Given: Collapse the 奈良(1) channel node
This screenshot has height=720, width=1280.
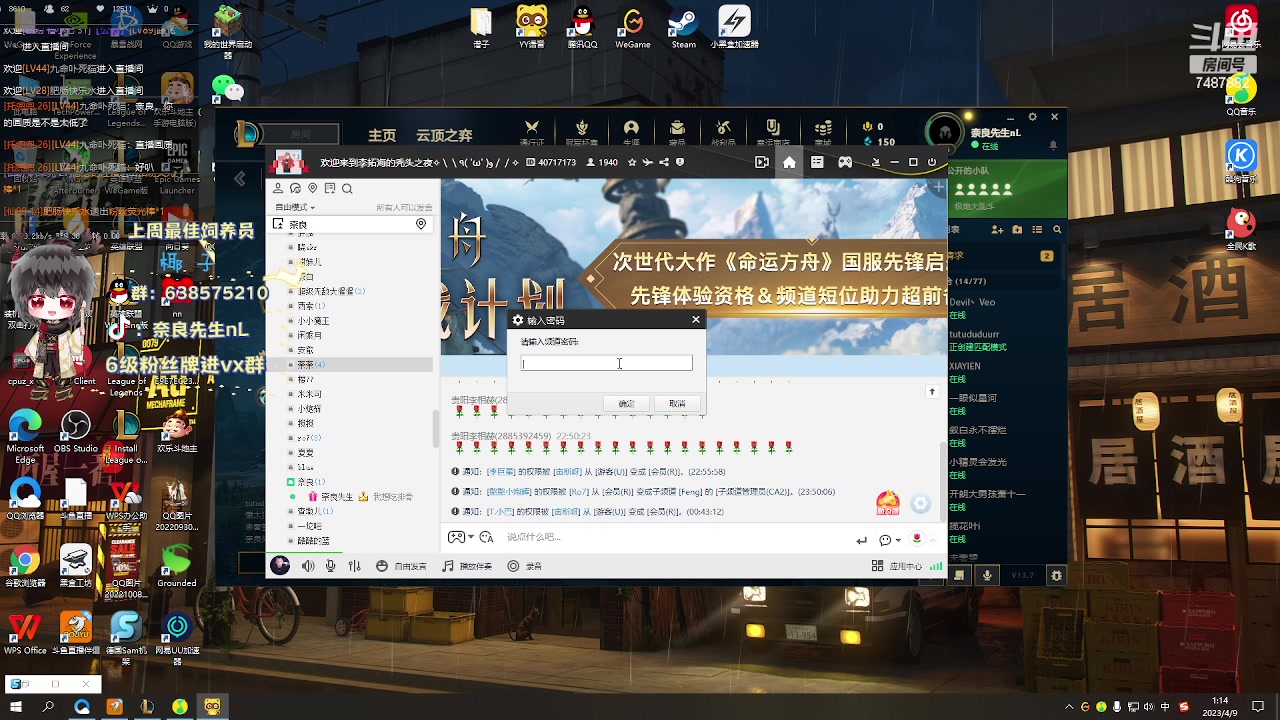Looking at the screenshot, I should pos(291,482).
